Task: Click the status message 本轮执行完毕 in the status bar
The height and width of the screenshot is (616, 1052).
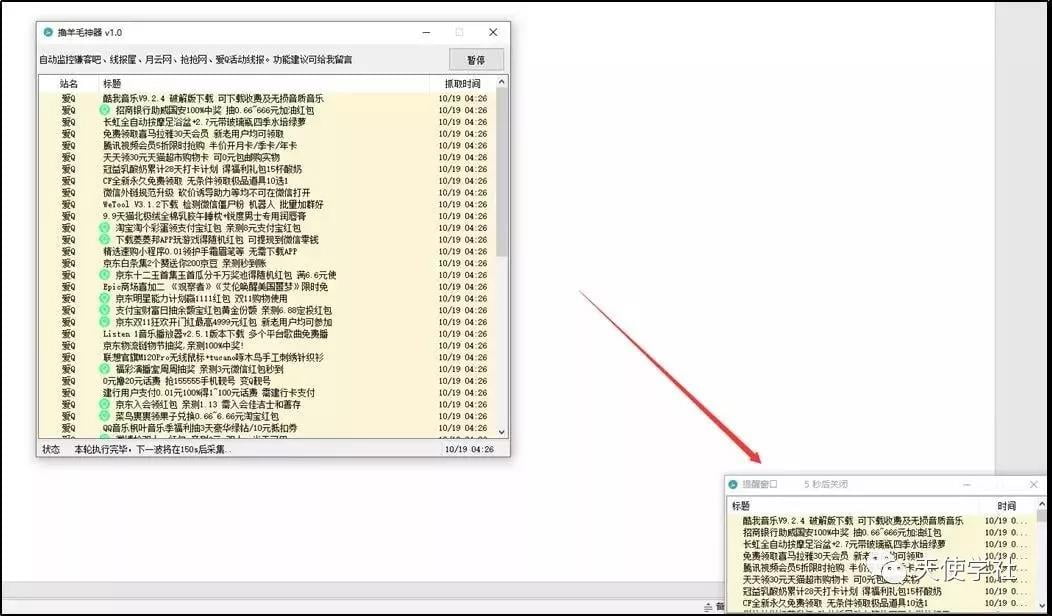Action: tap(153, 450)
